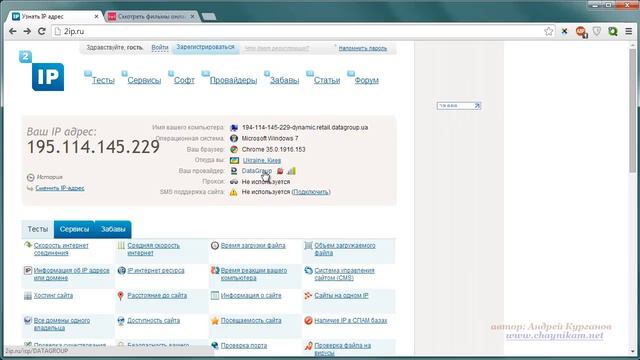This screenshot has width=640, height=360.
Task: Click the red extension icon with badge
Action: click(x=581, y=32)
